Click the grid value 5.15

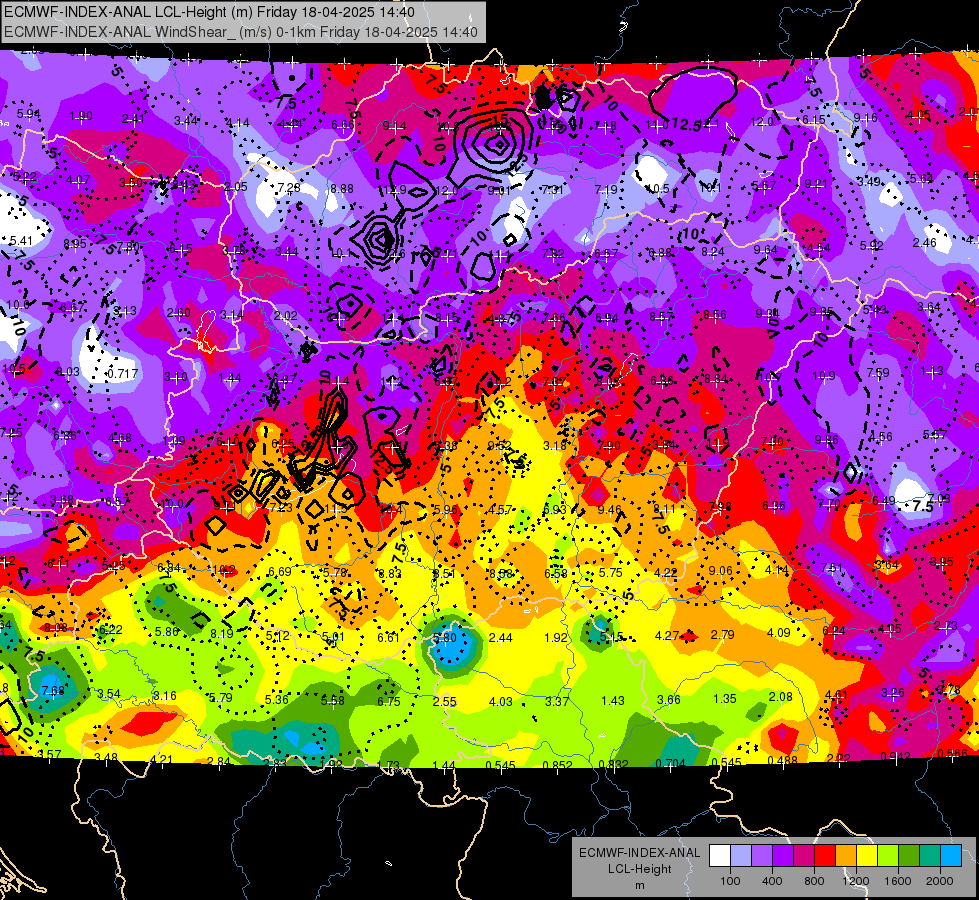point(611,638)
